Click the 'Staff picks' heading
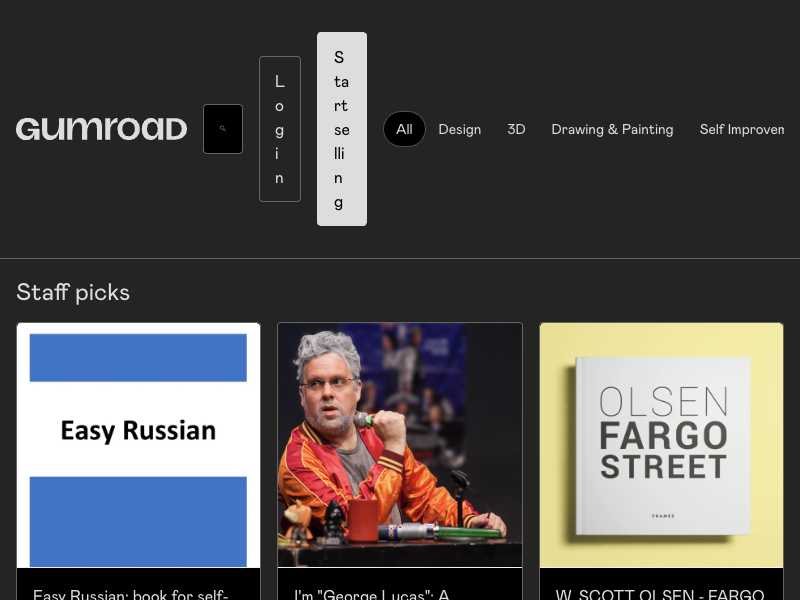 point(73,292)
